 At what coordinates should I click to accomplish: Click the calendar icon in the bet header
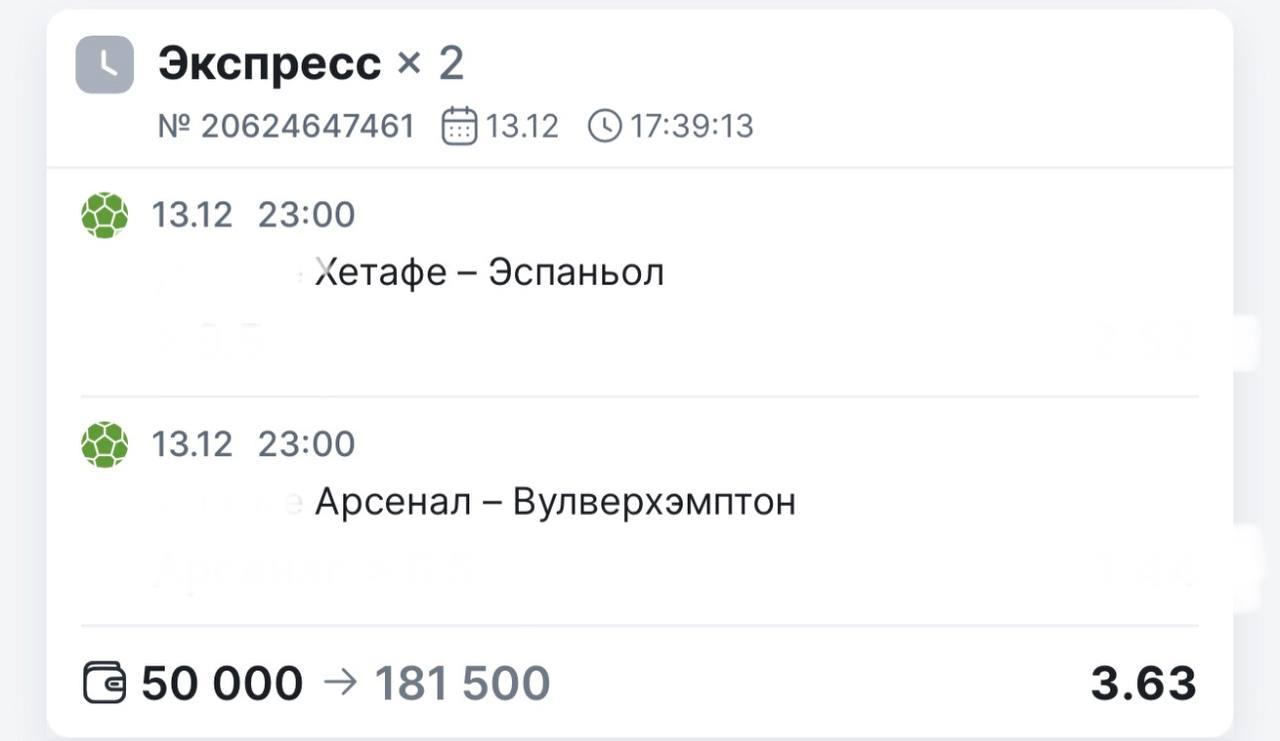point(459,127)
